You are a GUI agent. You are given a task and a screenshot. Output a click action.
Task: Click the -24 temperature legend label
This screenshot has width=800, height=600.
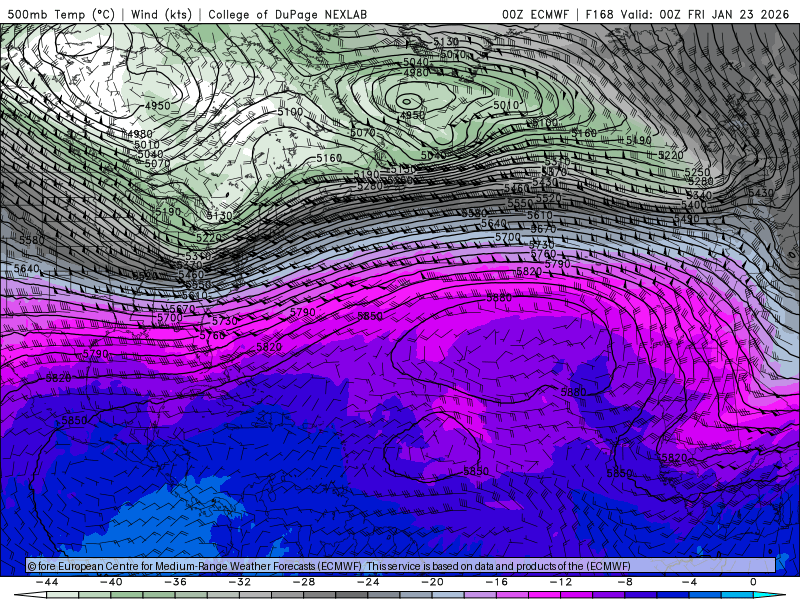click(x=368, y=582)
